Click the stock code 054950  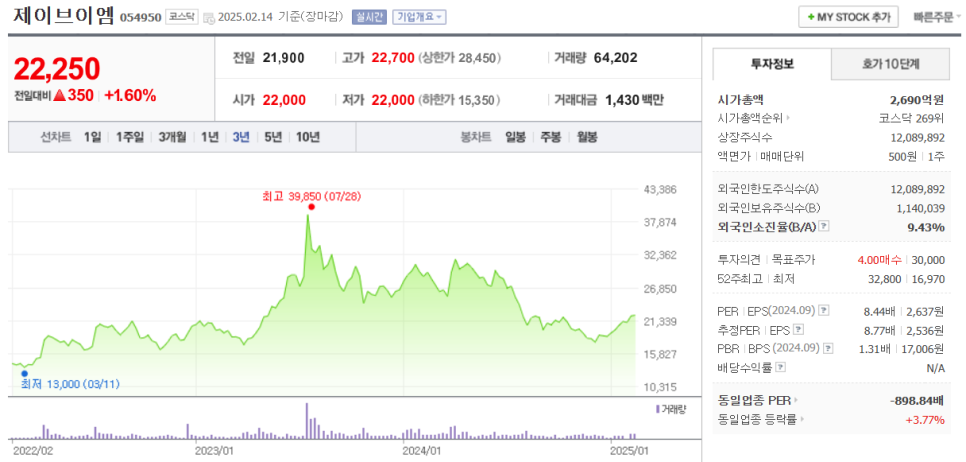(x=140, y=18)
